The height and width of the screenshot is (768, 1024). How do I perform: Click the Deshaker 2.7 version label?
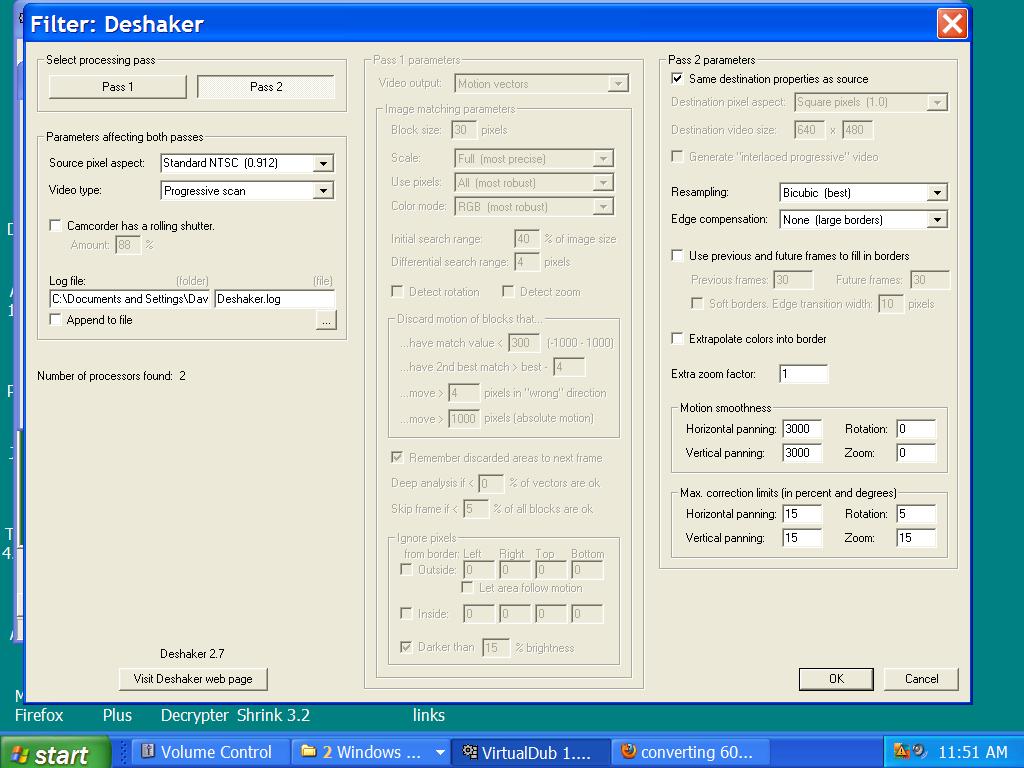click(192, 654)
